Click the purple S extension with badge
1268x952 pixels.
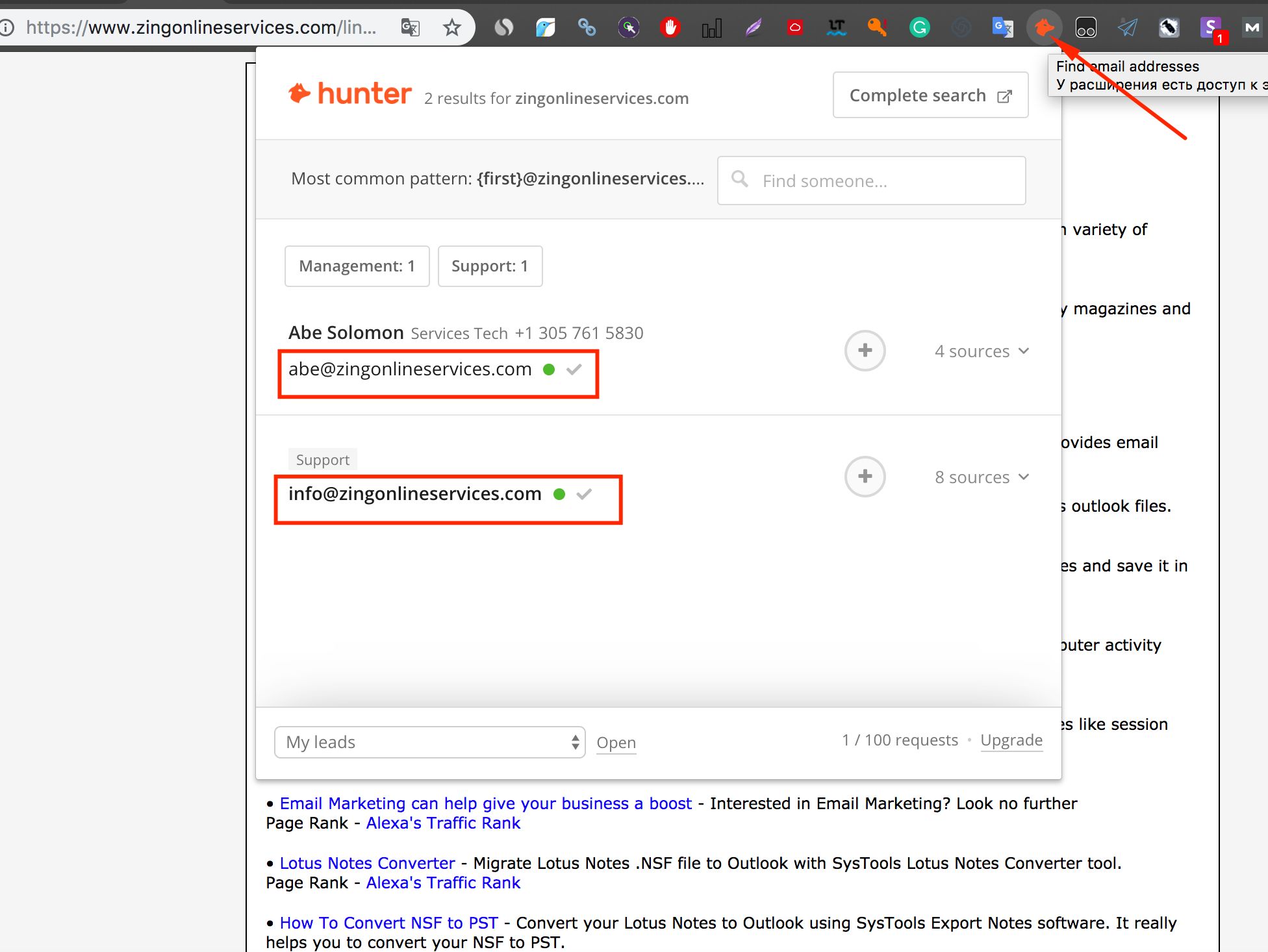(1211, 29)
